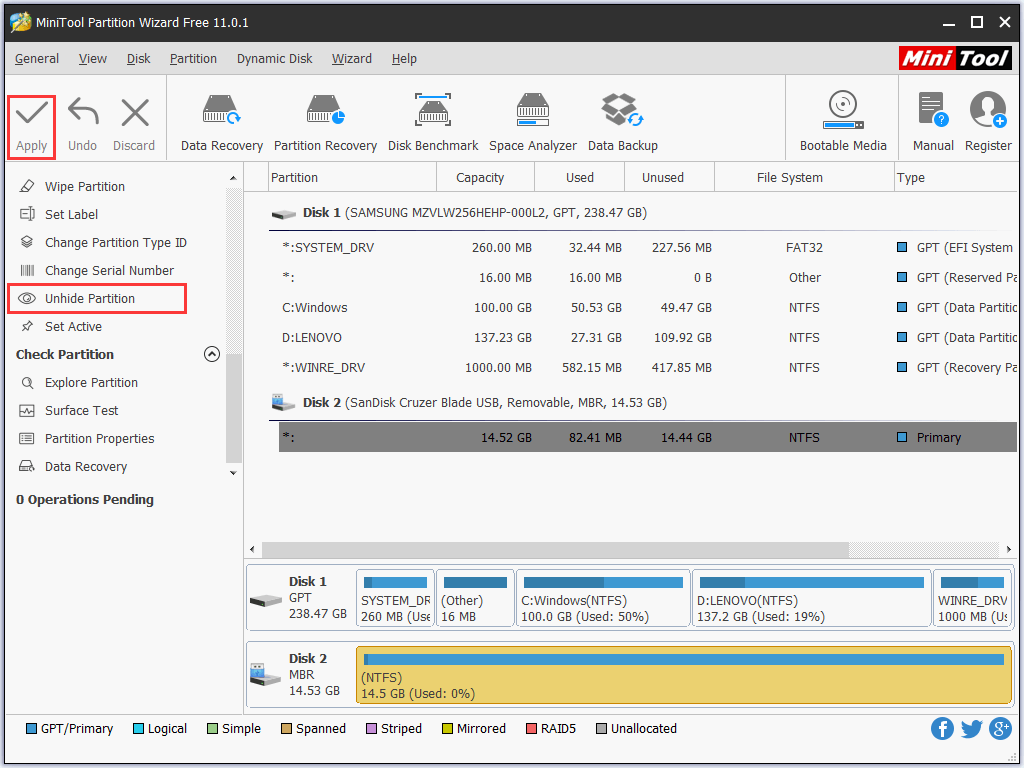This screenshot has height=768, width=1024.
Task: Sort by Partition column header
Action: click(x=352, y=178)
